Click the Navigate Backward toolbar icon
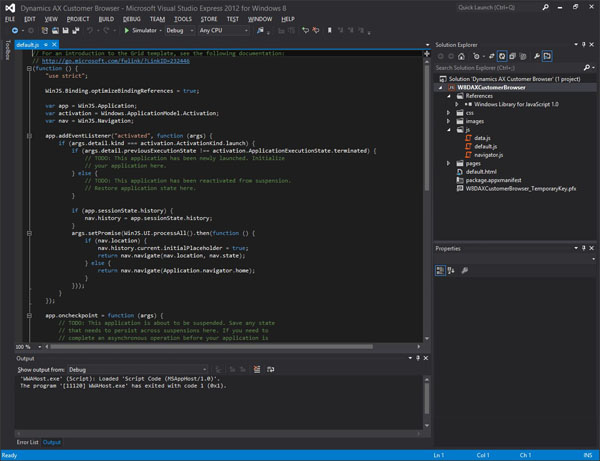The width and height of the screenshot is (600, 461). 15,30
